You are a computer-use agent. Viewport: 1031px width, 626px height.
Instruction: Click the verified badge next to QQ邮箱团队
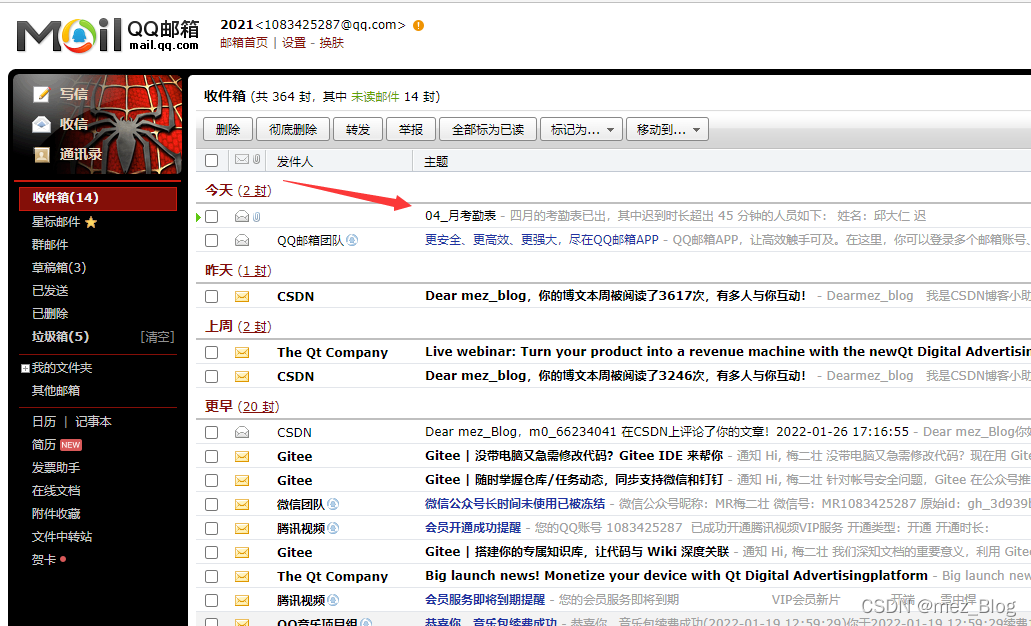point(352,240)
